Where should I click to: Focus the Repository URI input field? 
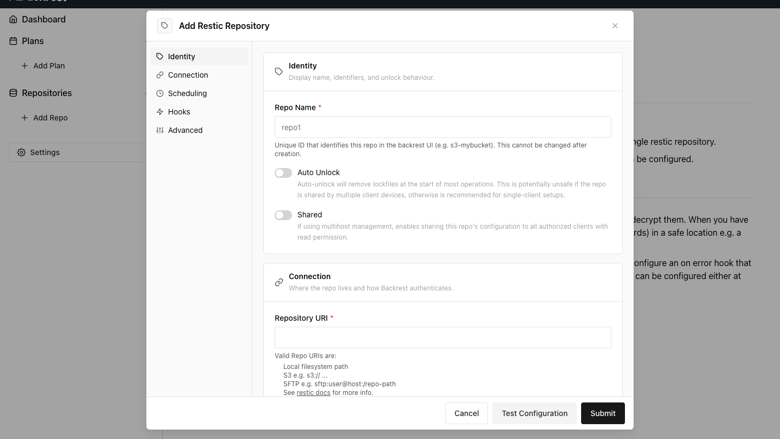pos(443,338)
